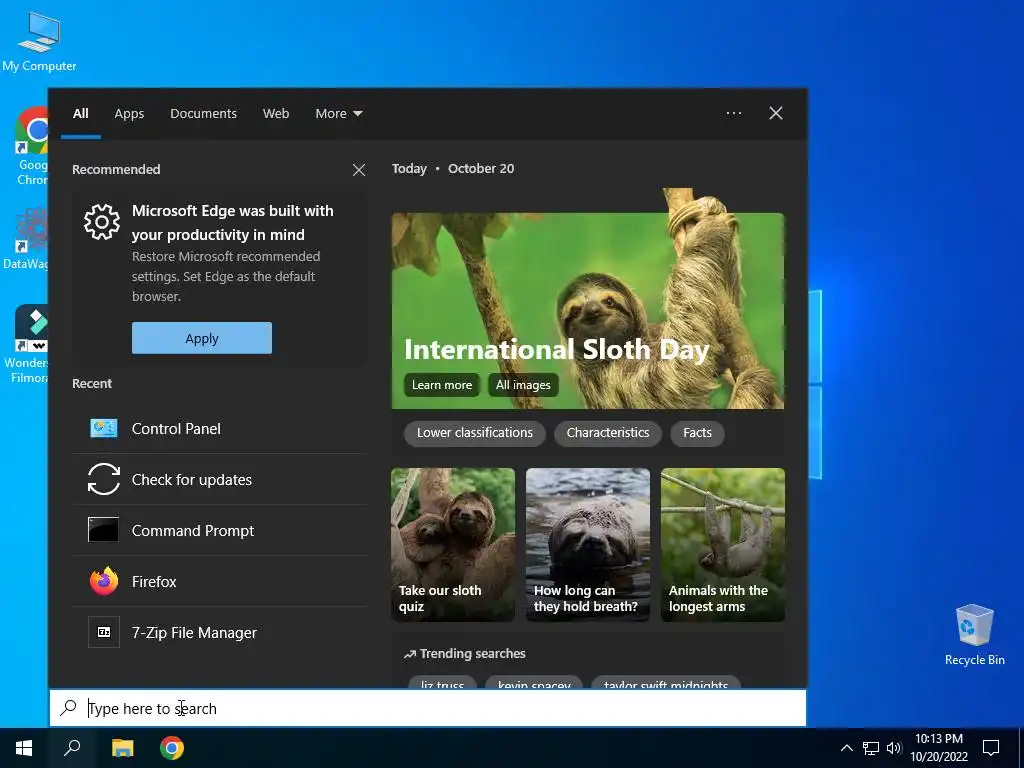Click the volume speaker icon
This screenshot has width=1024, height=768.
(x=894, y=748)
